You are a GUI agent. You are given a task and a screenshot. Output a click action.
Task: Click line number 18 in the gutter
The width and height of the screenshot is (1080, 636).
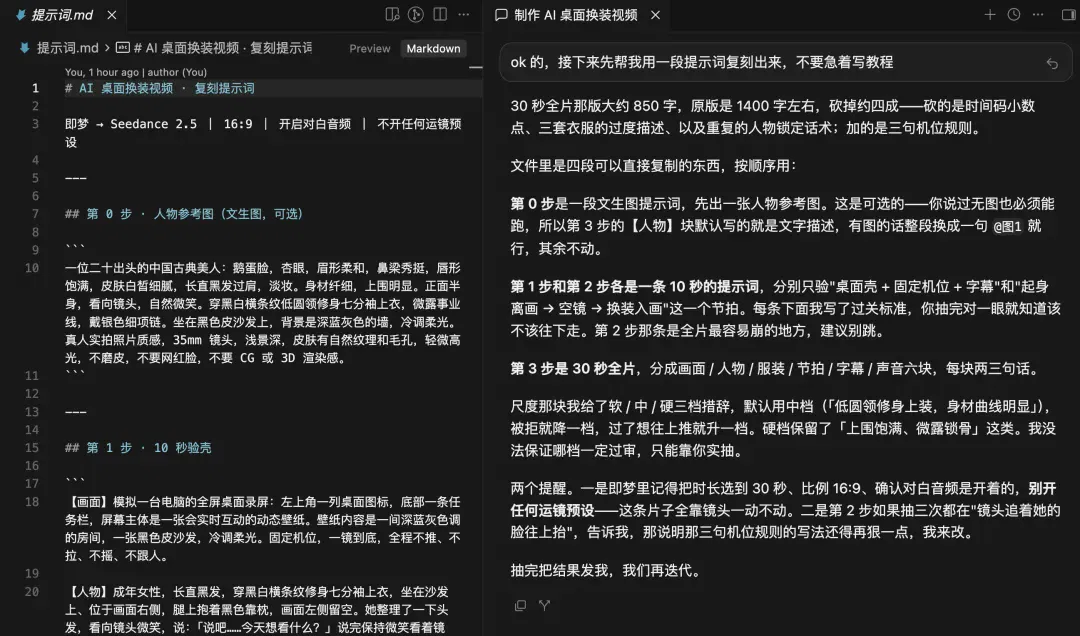click(32, 502)
